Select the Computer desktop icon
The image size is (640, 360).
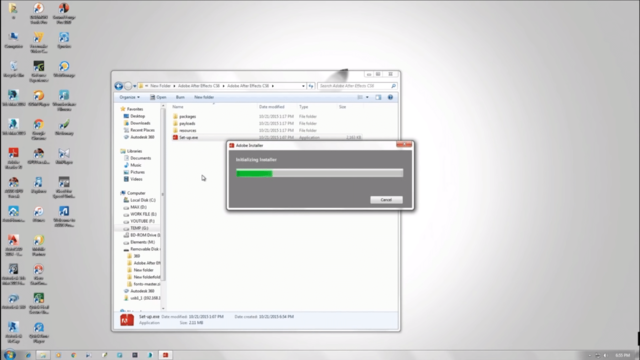13,41
